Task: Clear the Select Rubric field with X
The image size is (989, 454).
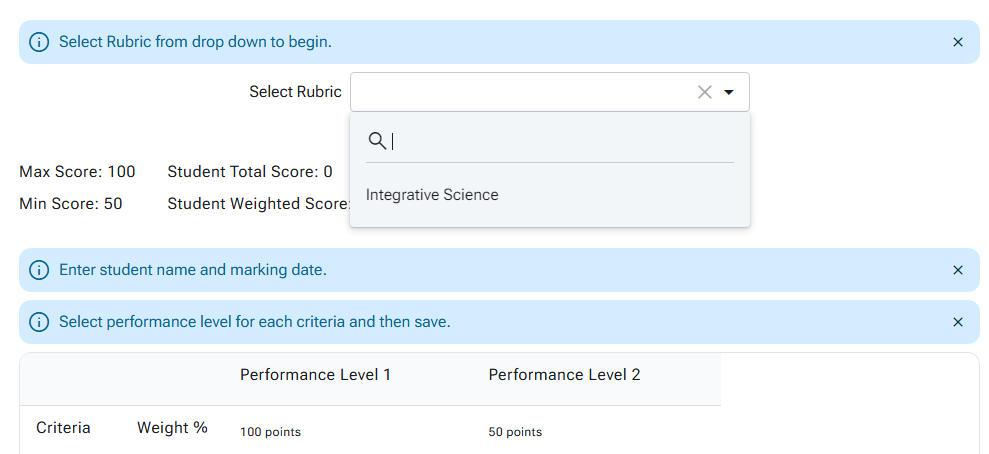Action: [704, 92]
